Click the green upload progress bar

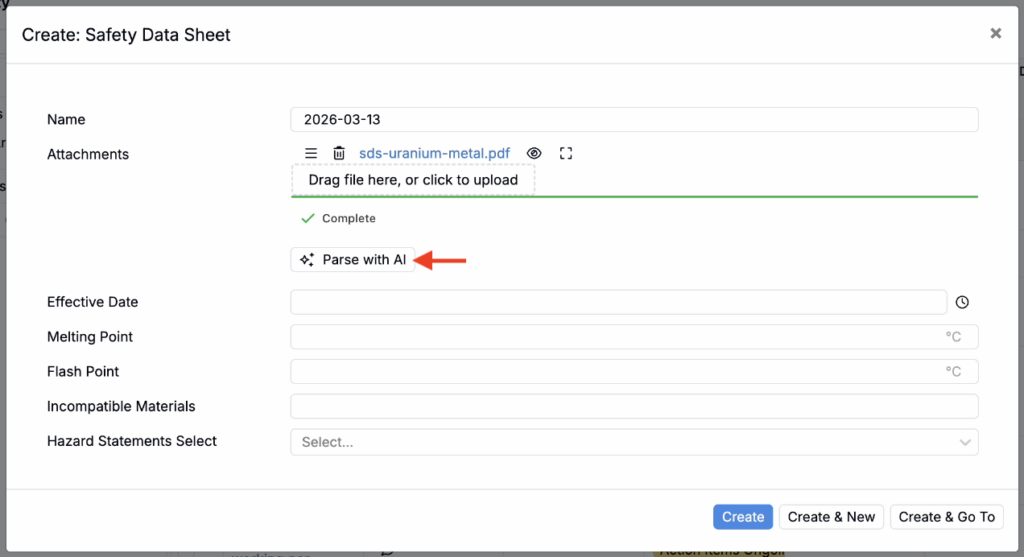634,197
